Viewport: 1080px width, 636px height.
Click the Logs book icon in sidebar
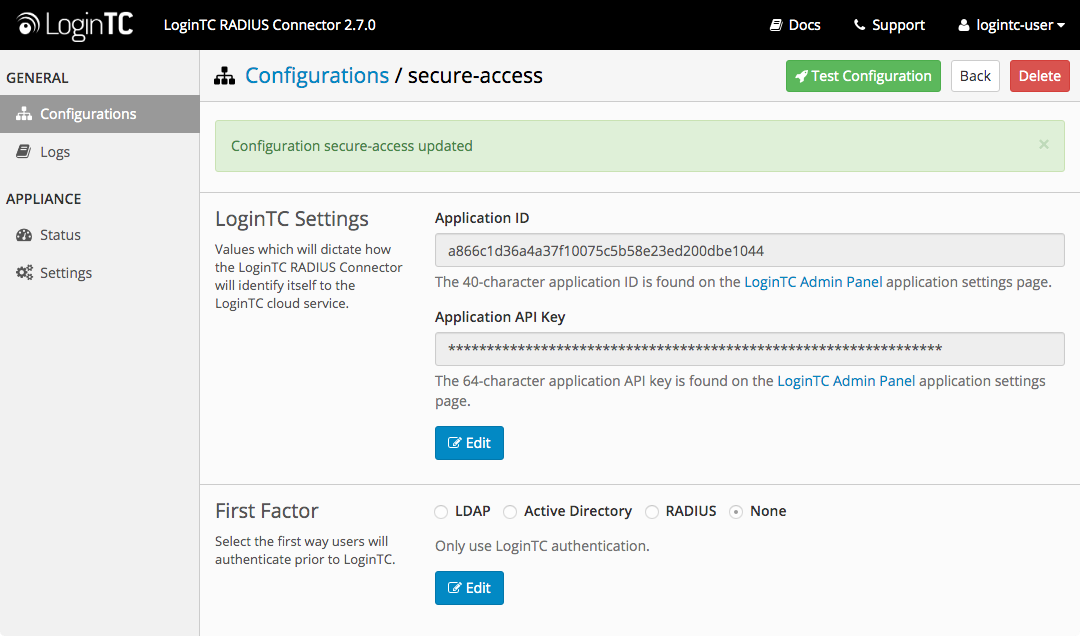click(23, 152)
